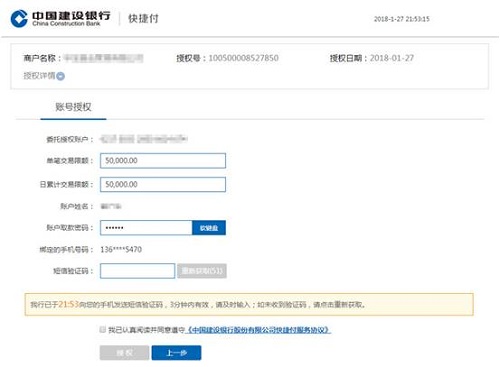Image resolution: width=500 pixels, height=367 pixels.
Task: Check the service agreement checkbox
Action: [x=103, y=330]
